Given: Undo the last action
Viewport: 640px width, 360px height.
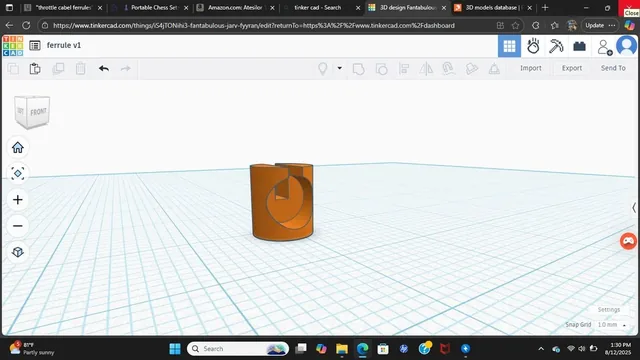Looking at the screenshot, I should 104,69.
